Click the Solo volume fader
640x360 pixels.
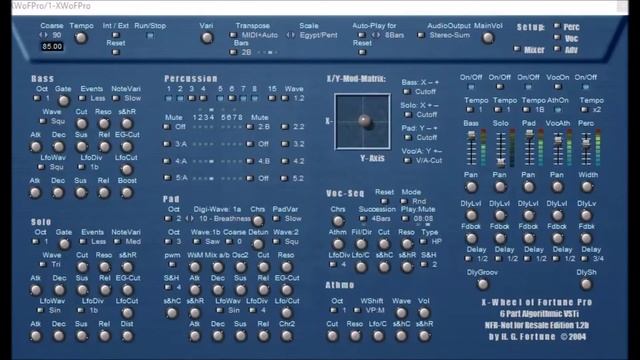pos(500,162)
